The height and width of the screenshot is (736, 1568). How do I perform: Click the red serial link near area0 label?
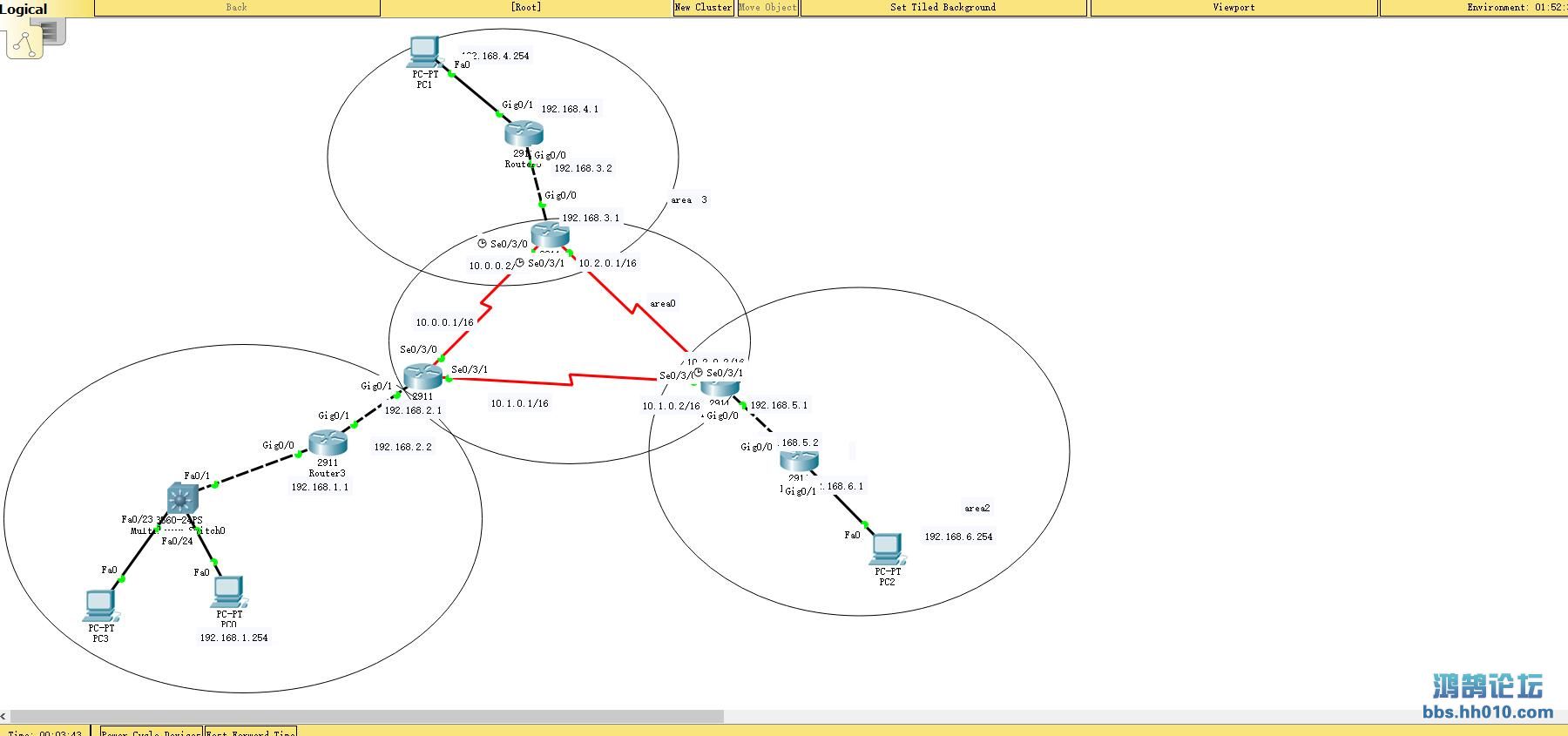[634, 309]
